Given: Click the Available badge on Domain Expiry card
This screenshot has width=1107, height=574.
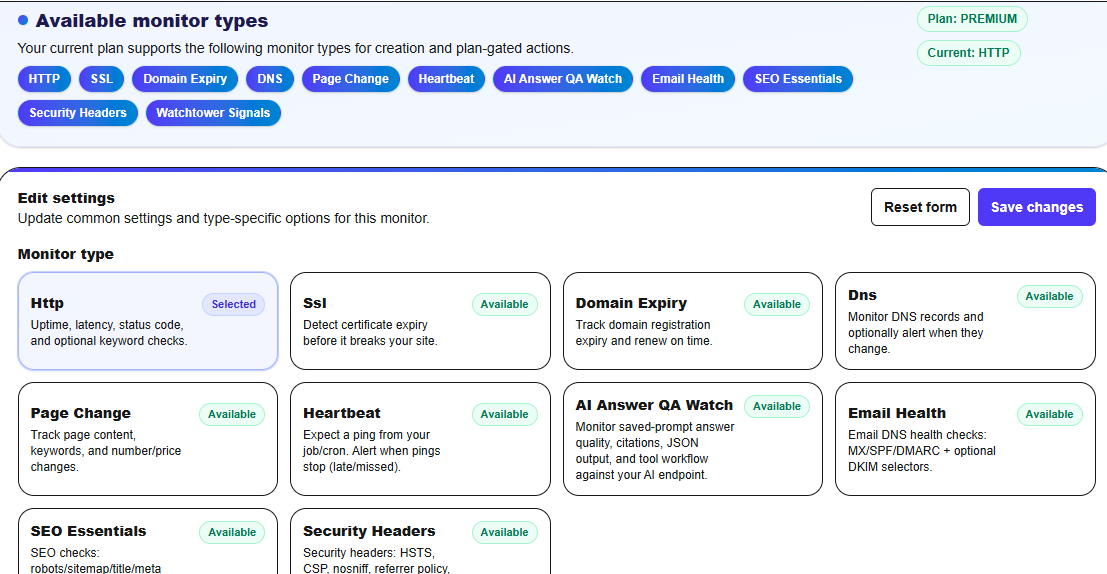Looking at the screenshot, I should point(777,304).
